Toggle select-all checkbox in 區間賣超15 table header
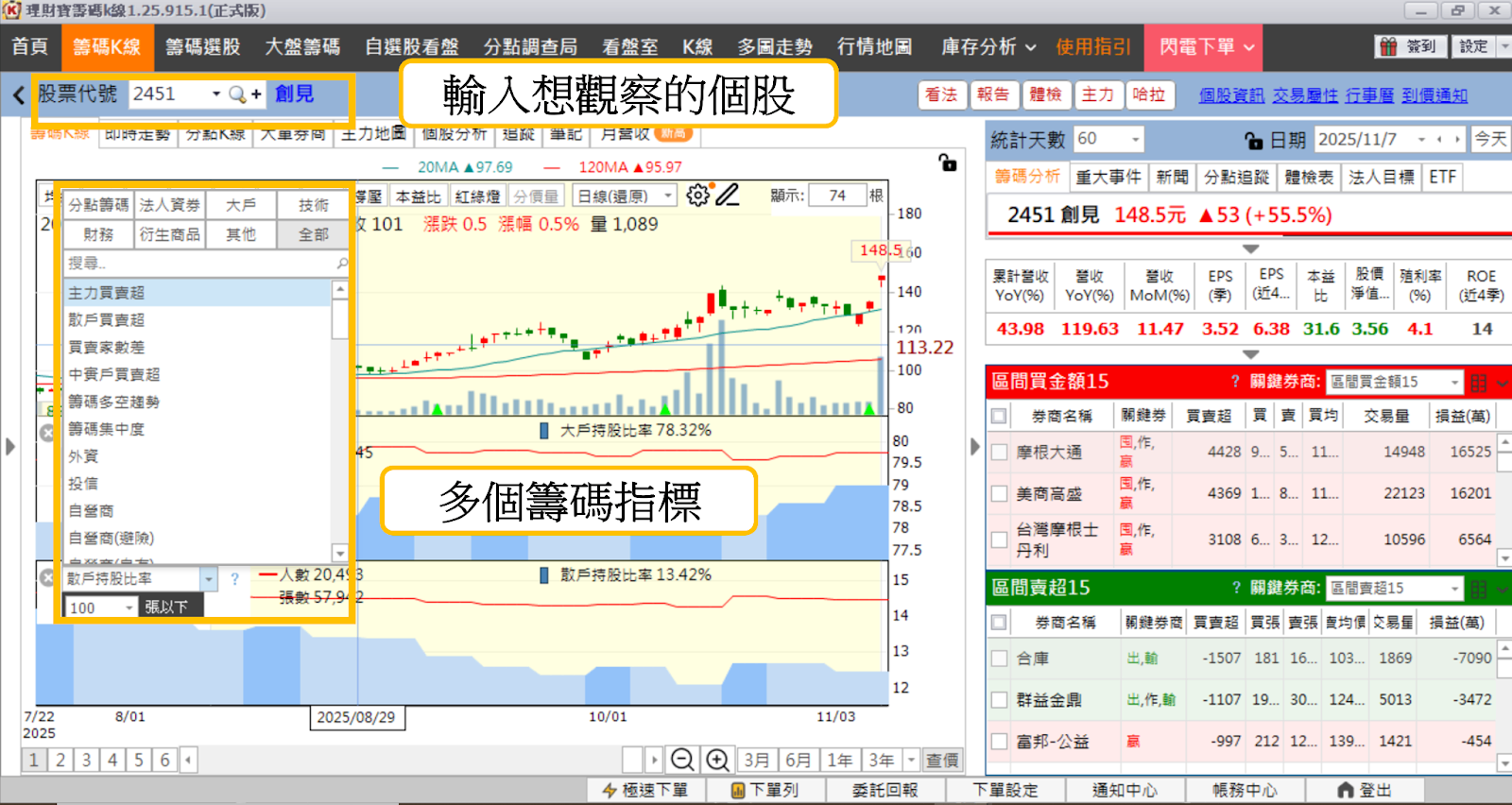This screenshot has width=1512, height=805. coord(999,622)
